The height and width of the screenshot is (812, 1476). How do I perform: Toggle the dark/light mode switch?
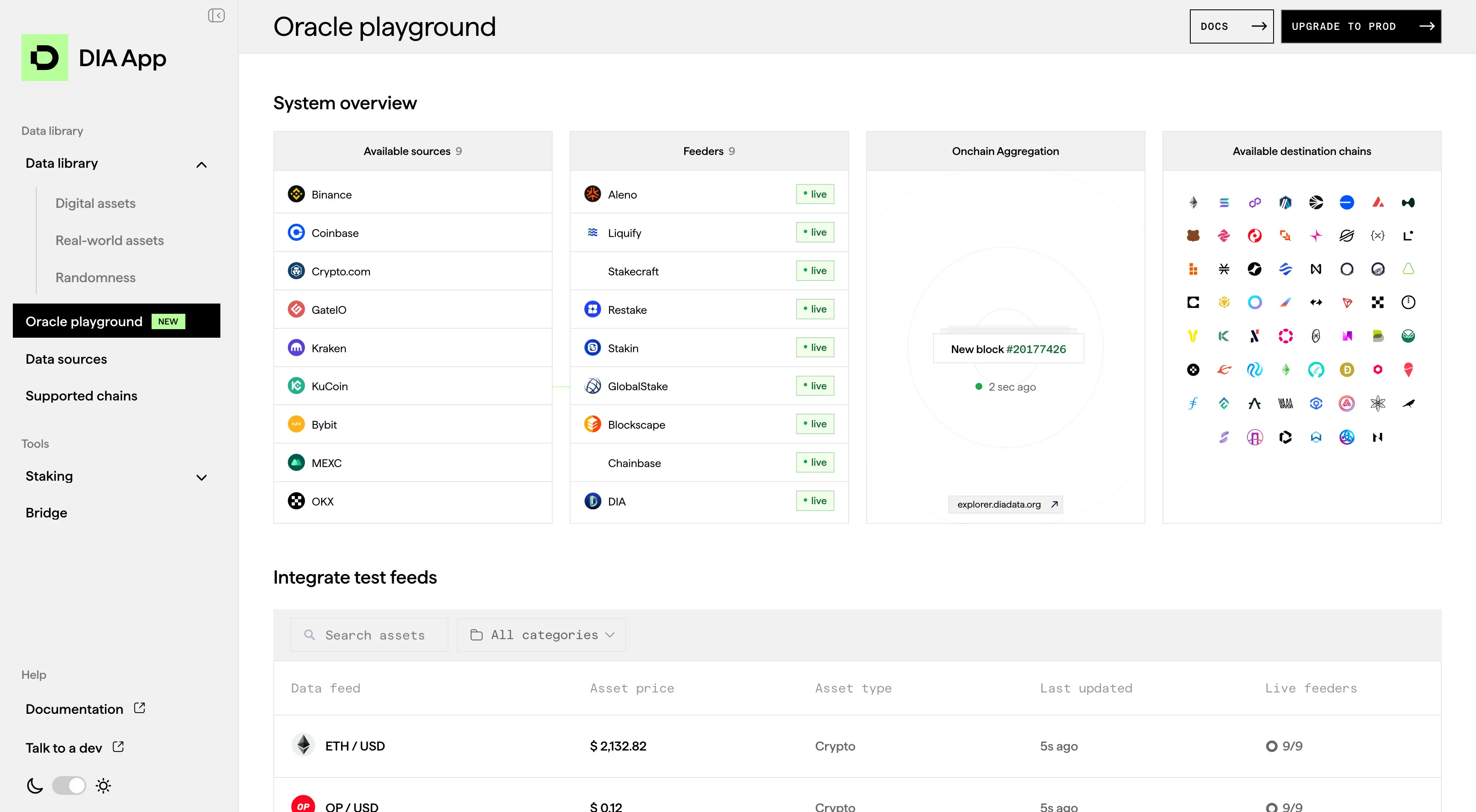(x=69, y=786)
